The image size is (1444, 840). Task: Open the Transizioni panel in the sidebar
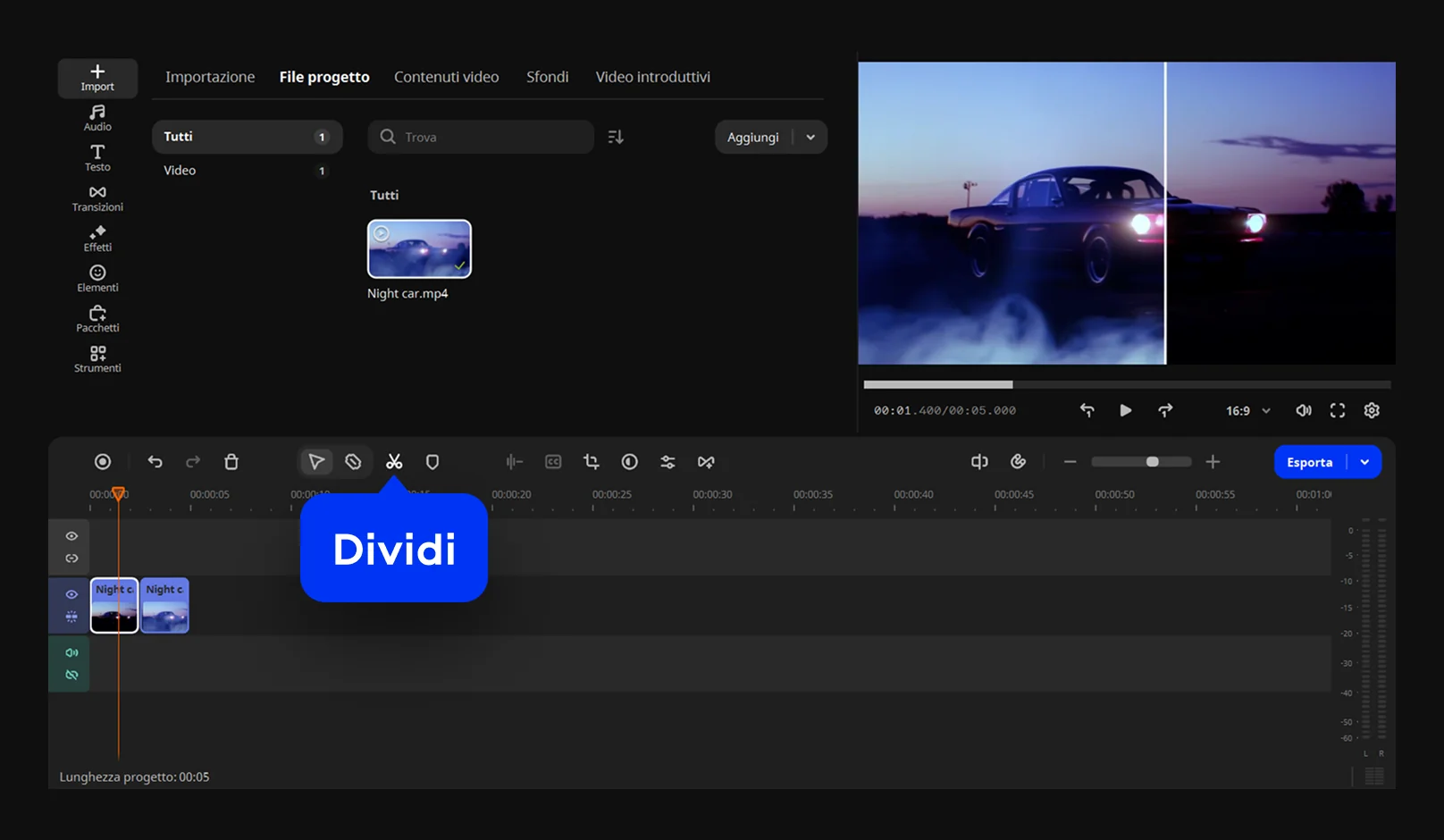tap(97, 198)
